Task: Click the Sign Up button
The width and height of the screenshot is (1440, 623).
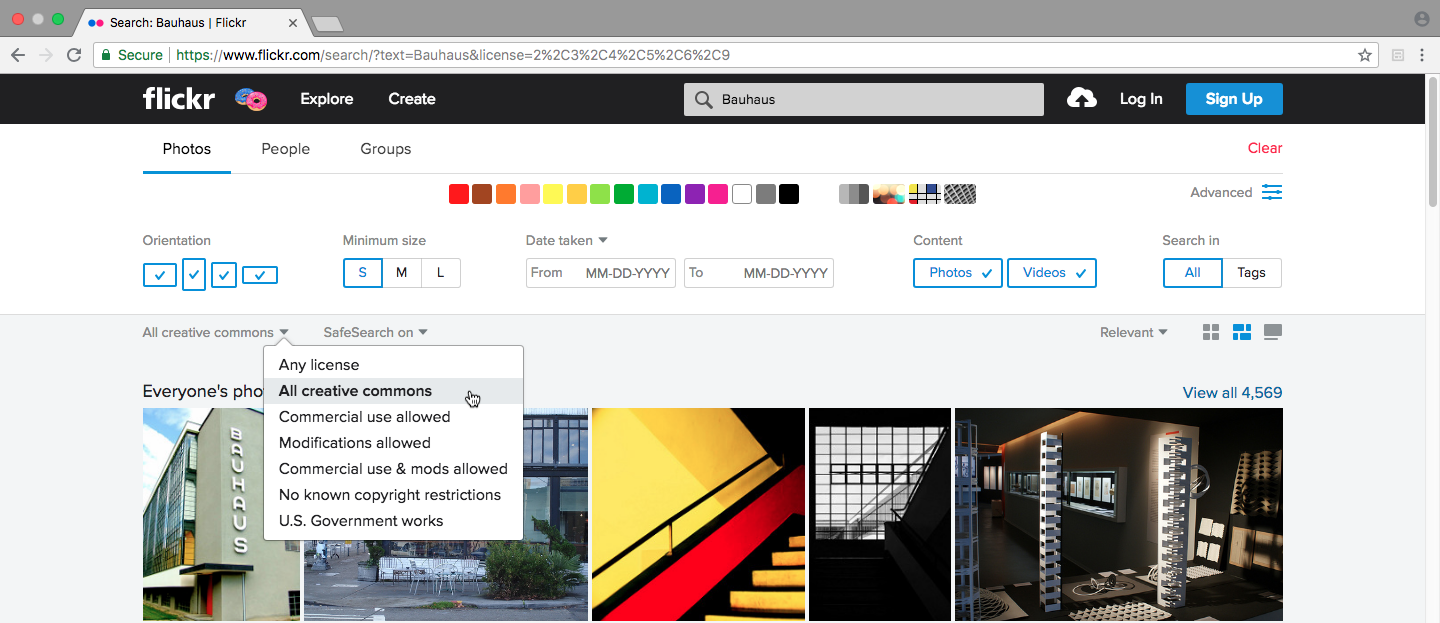Action: [x=1234, y=99]
